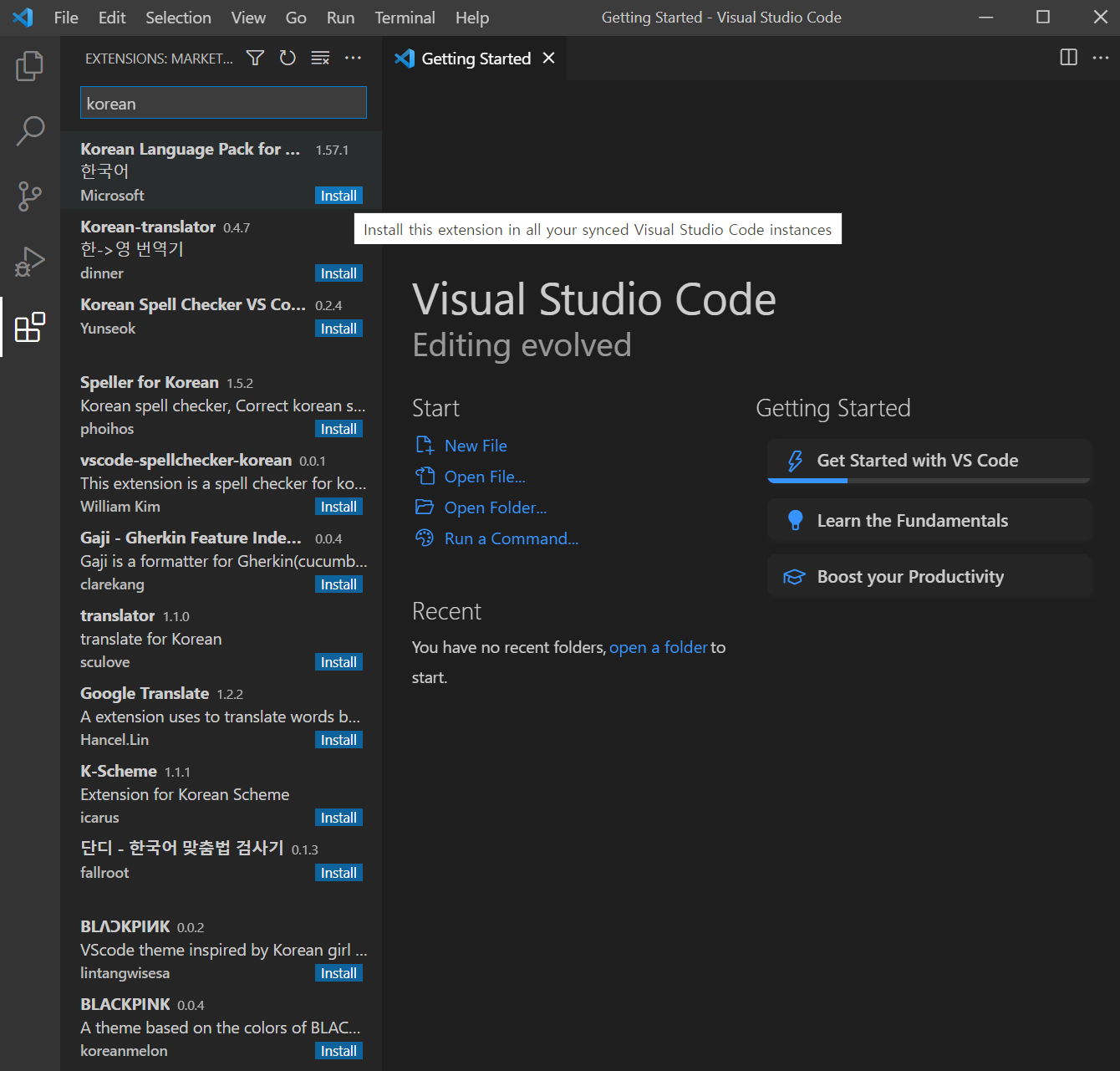Install the fallroot Korean grammar checker
Viewport: 1120px width, 1071px height.
click(339, 873)
